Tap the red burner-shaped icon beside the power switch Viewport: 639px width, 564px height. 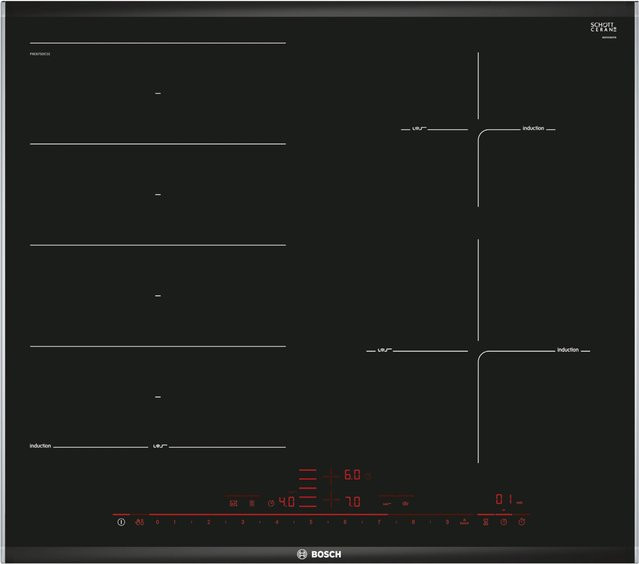(x=139, y=522)
